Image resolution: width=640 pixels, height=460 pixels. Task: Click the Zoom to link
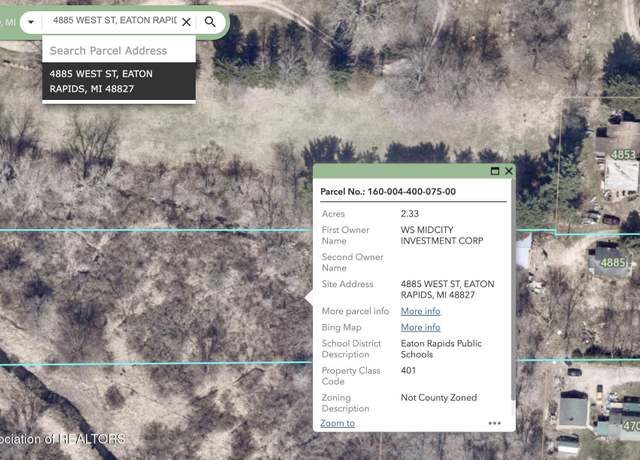tap(337, 423)
